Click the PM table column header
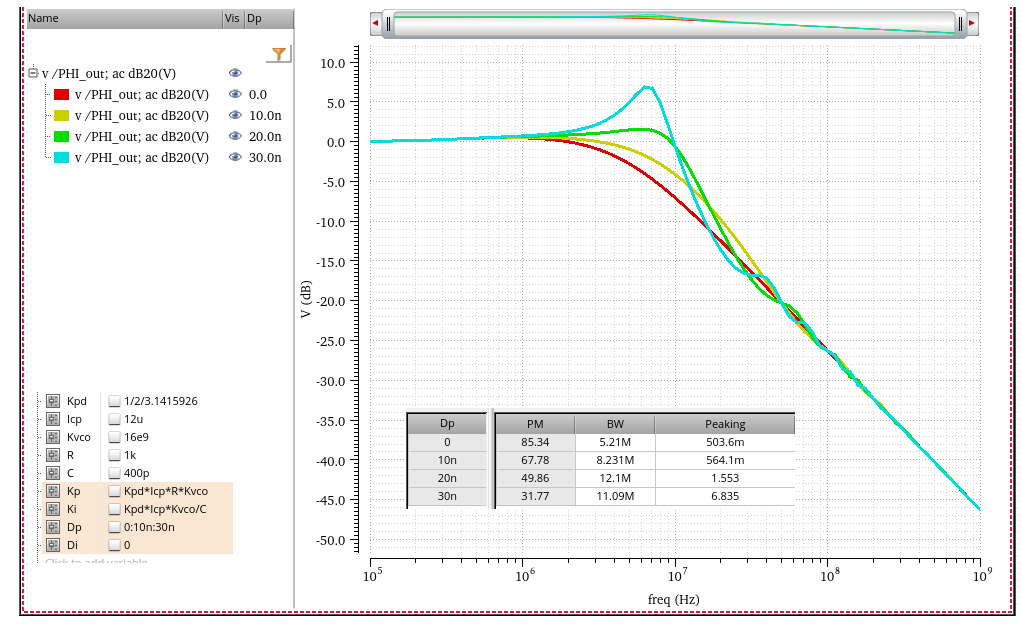 (535, 423)
